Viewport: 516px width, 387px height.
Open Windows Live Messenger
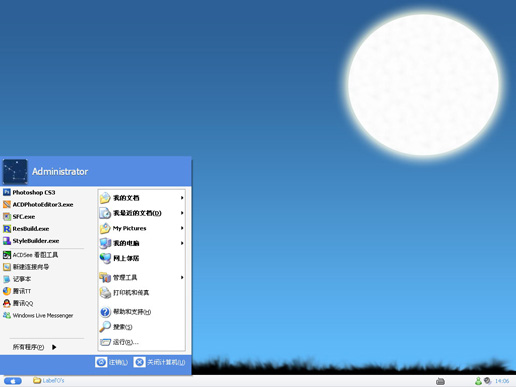click(x=38, y=315)
